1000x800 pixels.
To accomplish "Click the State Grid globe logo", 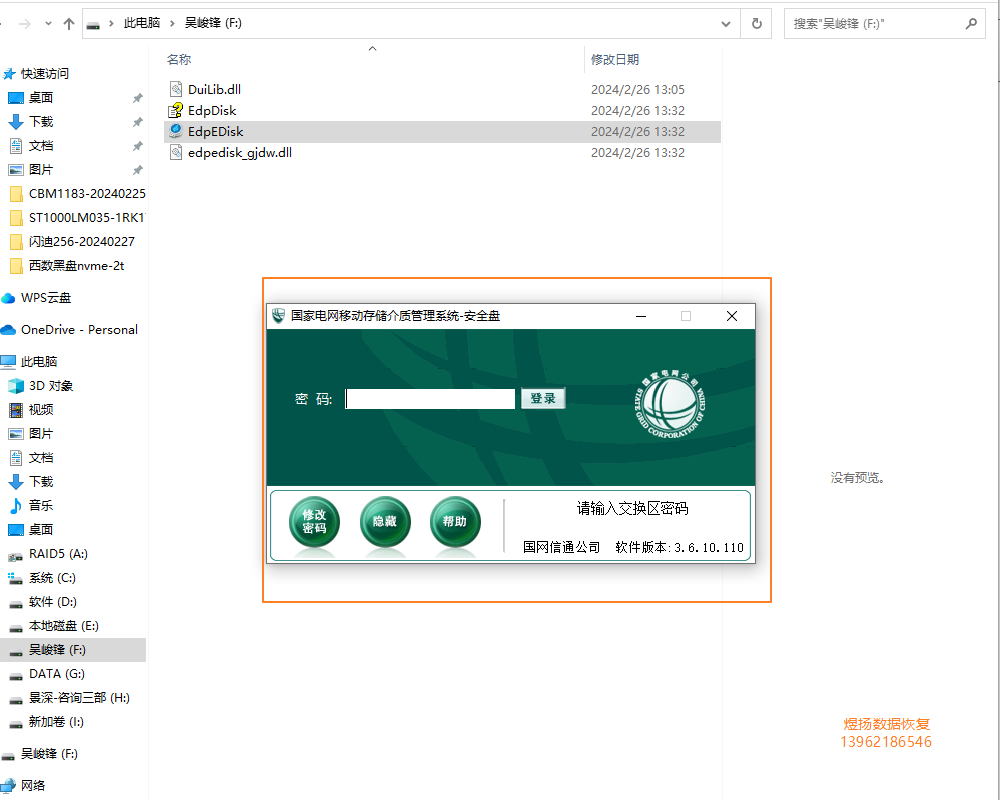I will [x=670, y=403].
